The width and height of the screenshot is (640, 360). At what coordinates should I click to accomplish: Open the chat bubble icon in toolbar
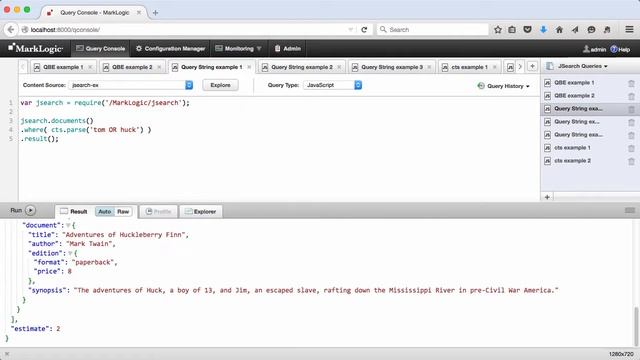click(591, 29)
